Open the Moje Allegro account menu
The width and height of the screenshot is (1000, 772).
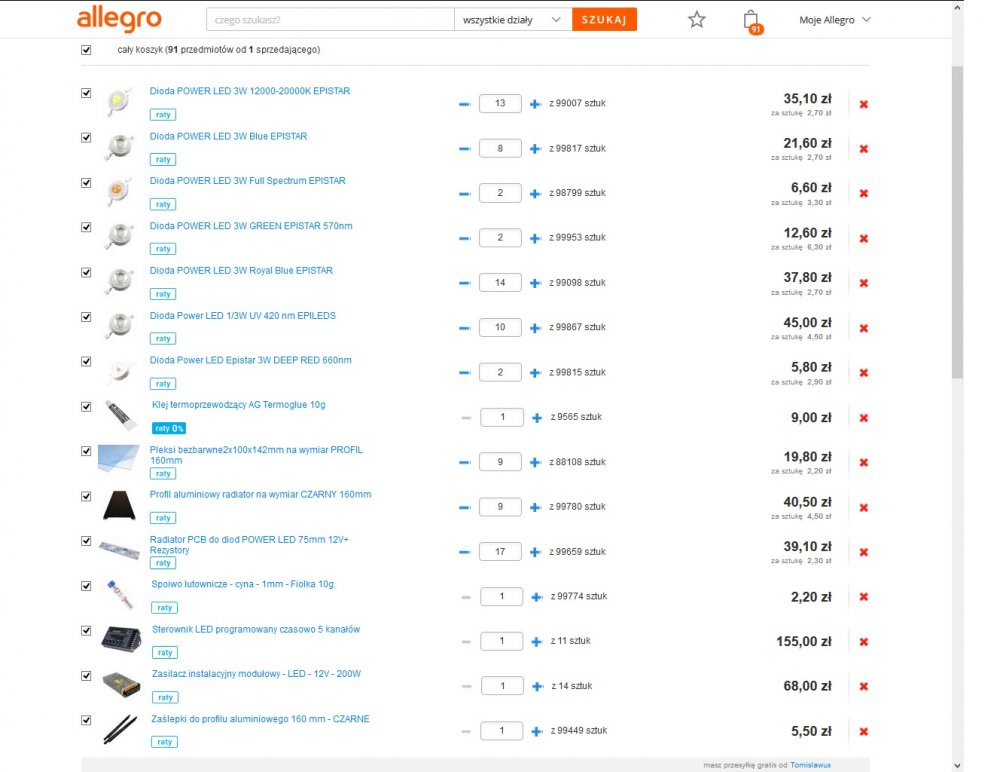(x=834, y=20)
